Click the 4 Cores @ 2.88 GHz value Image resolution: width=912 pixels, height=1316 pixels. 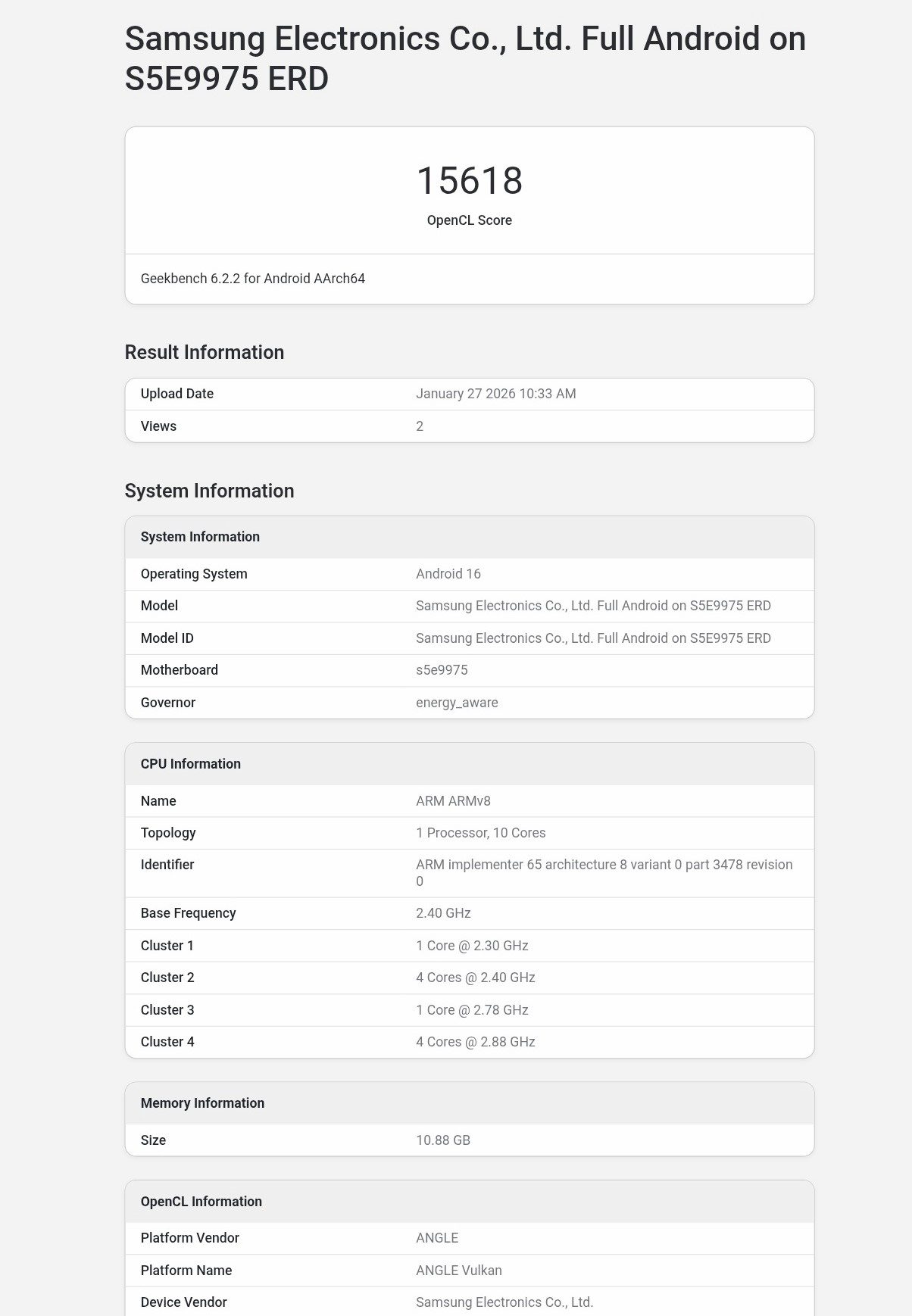[475, 1042]
